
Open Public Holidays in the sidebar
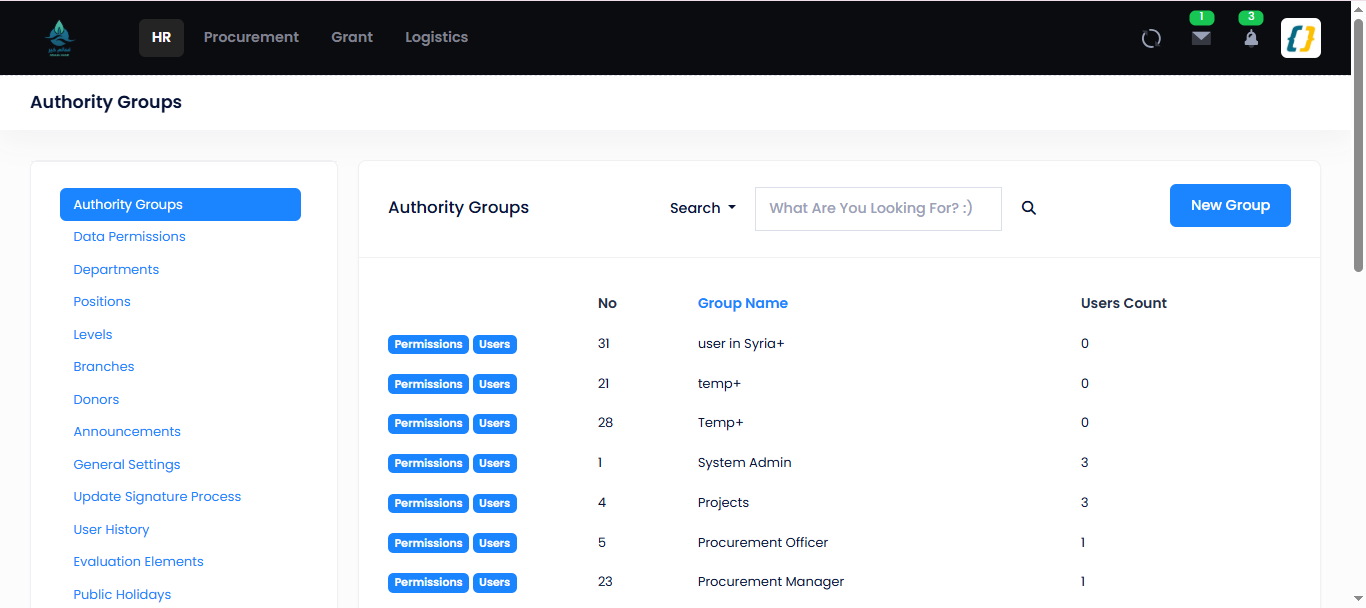pyautogui.click(x=122, y=595)
